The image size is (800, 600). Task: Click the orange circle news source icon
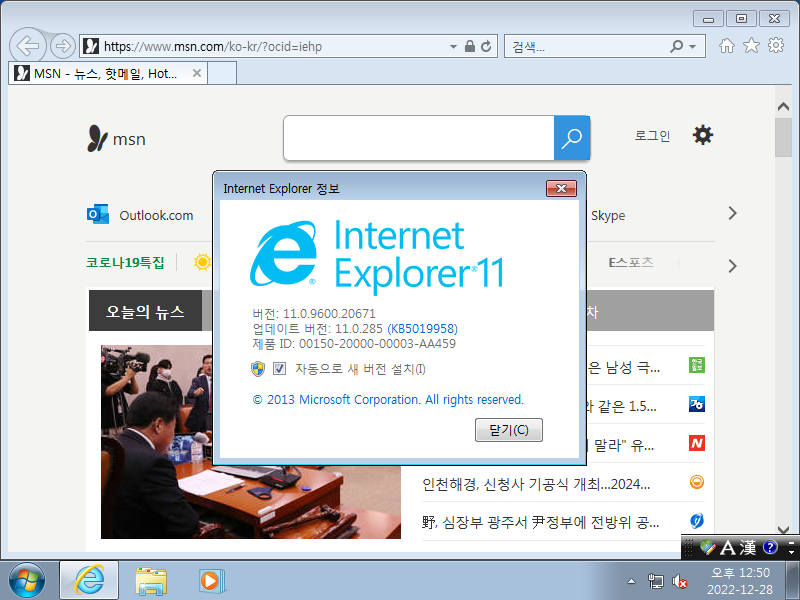click(x=697, y=482)
